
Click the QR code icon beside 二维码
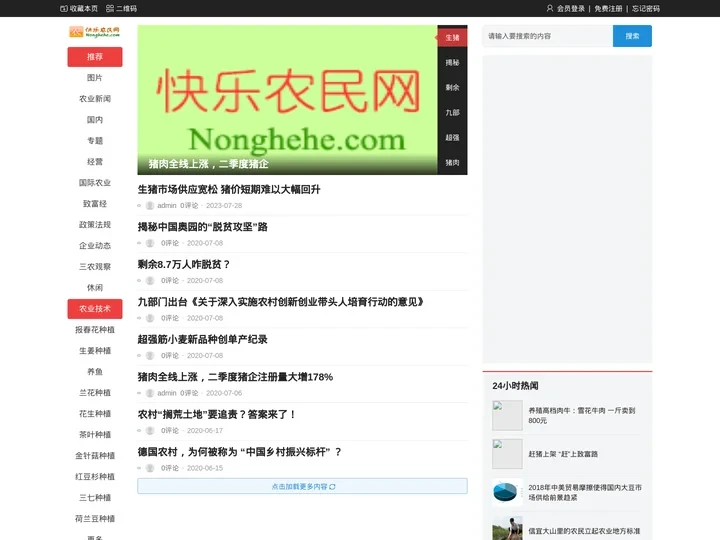pyautogui.click(x=110, y=8)
